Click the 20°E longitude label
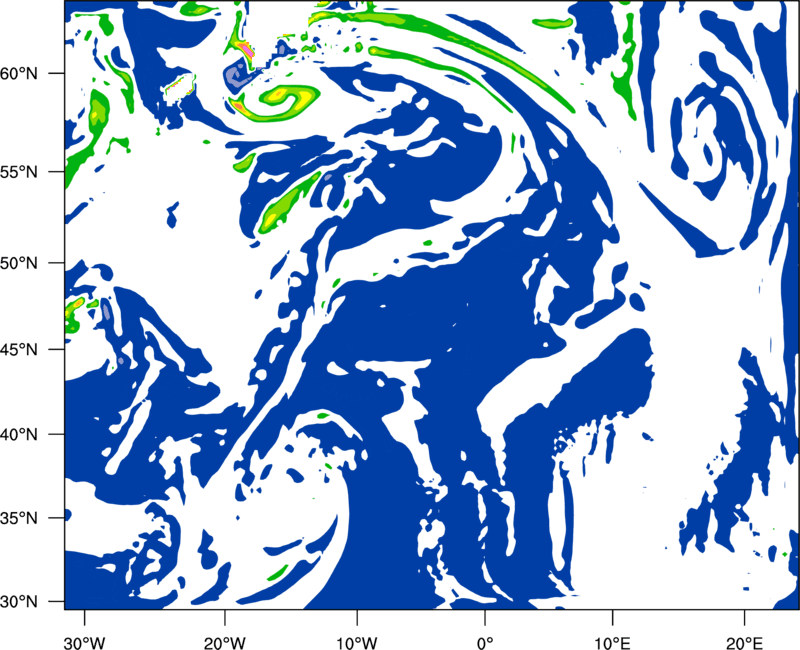This screenshot has height=650, width=800. [x=744, y=643]
